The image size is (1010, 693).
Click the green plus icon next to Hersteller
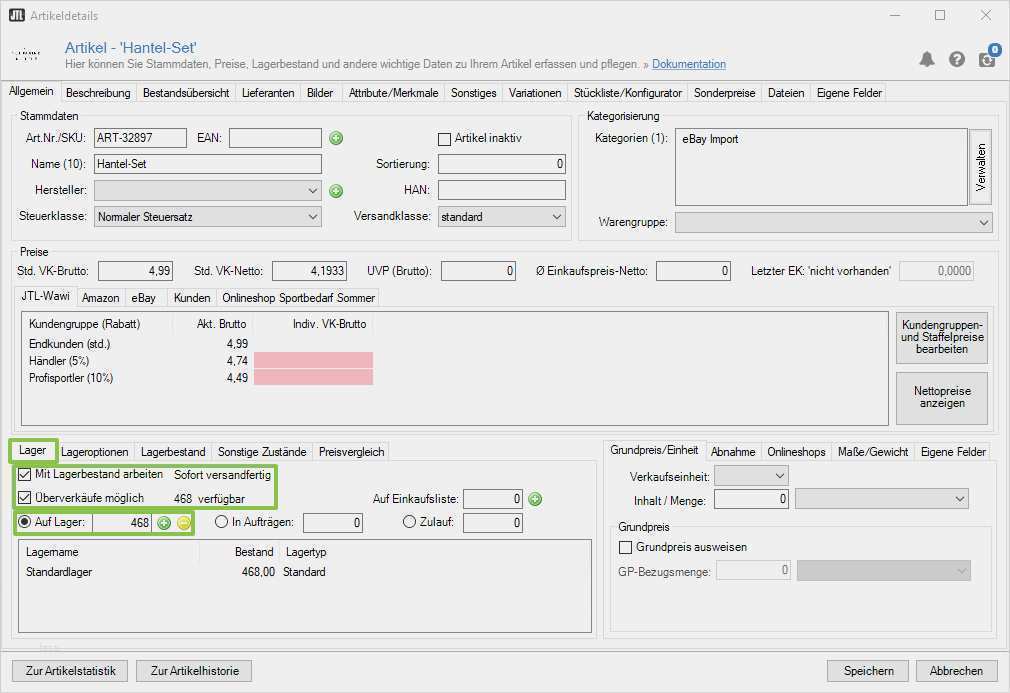(336, 191)
